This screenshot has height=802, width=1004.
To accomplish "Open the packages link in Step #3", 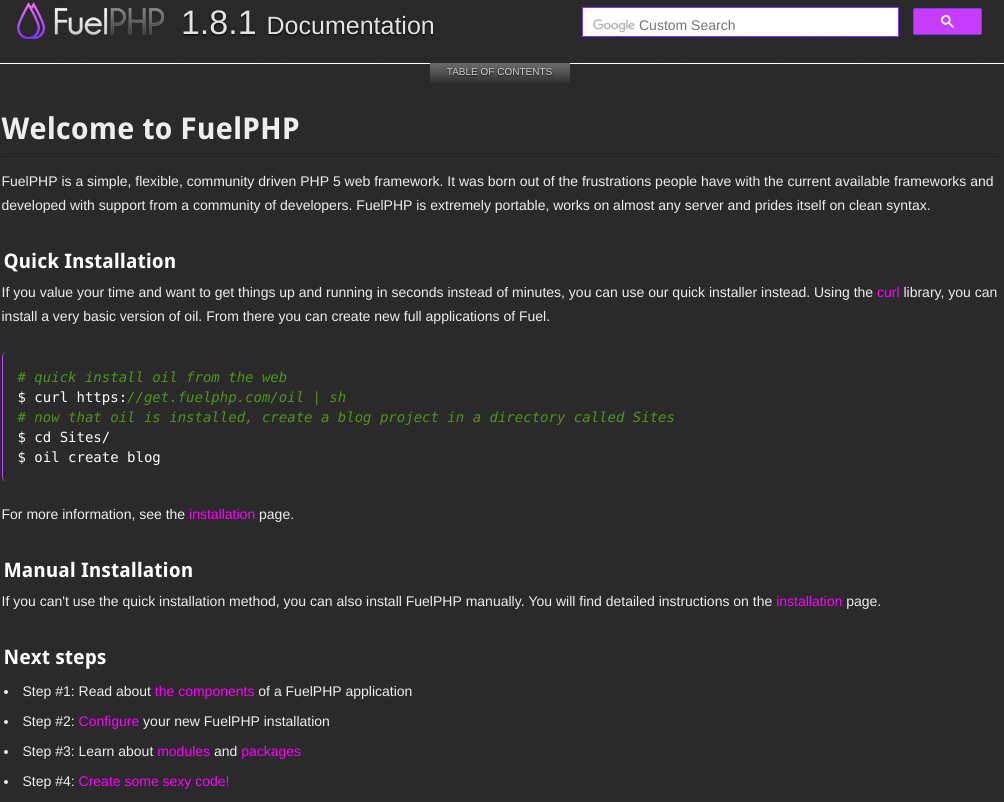I will click(271, 751).
